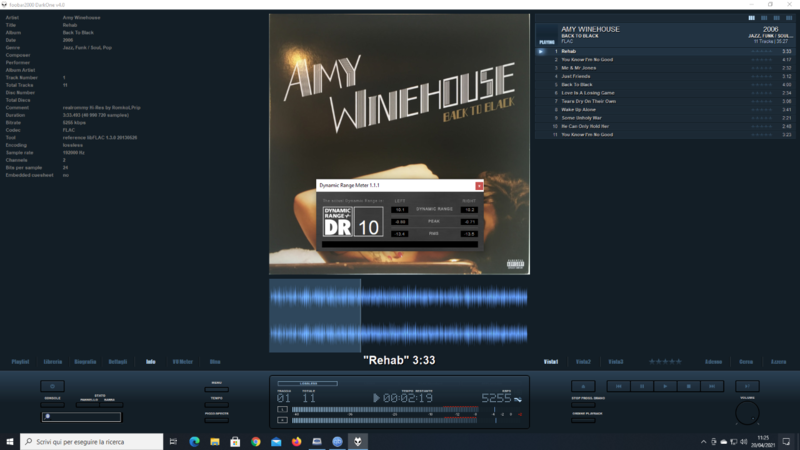Open the Playlist tab
The image size is (800, 450).
[x=20, y=361]
